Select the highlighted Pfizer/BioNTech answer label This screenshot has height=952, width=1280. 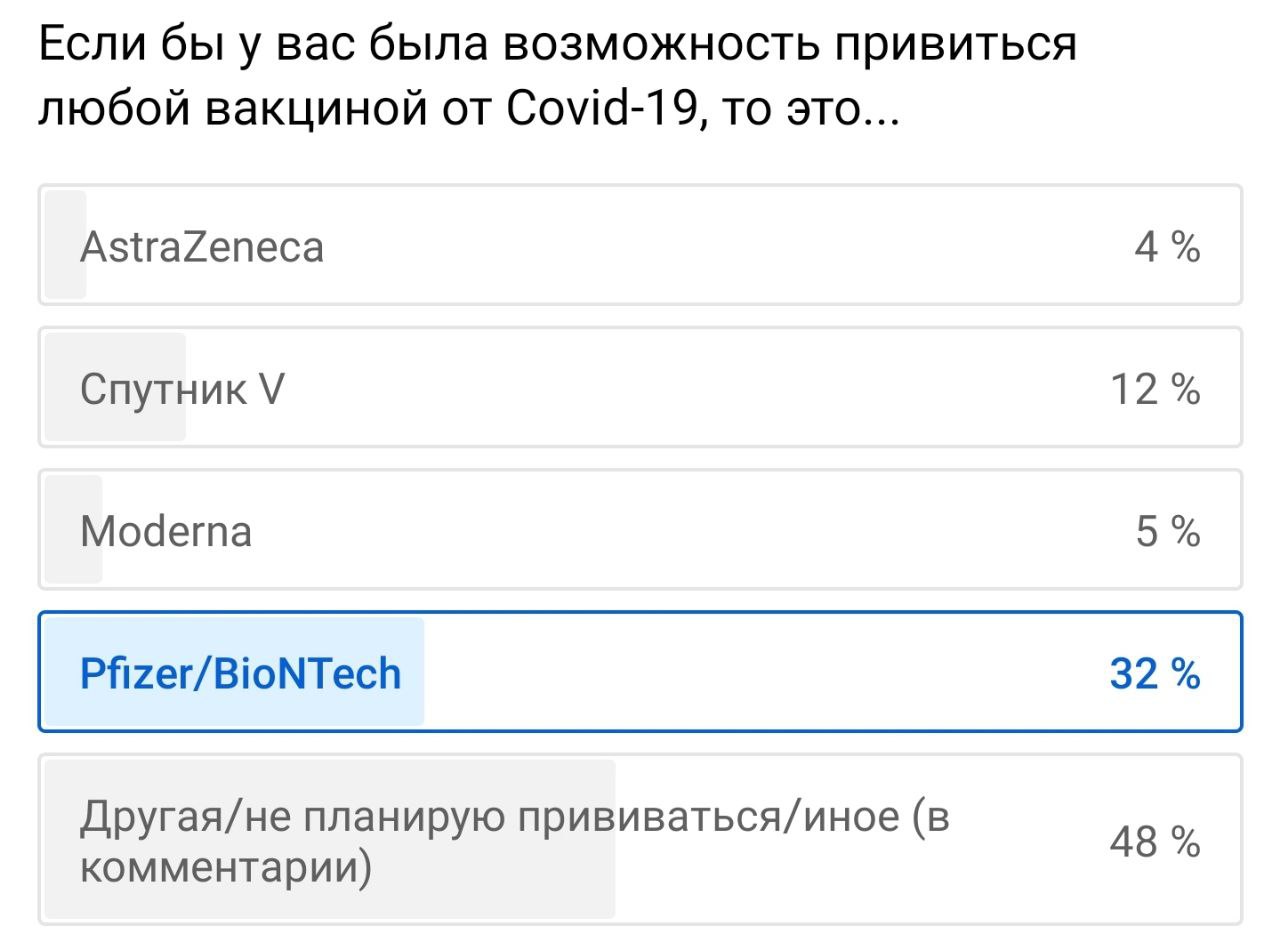(x=240, y=673)
